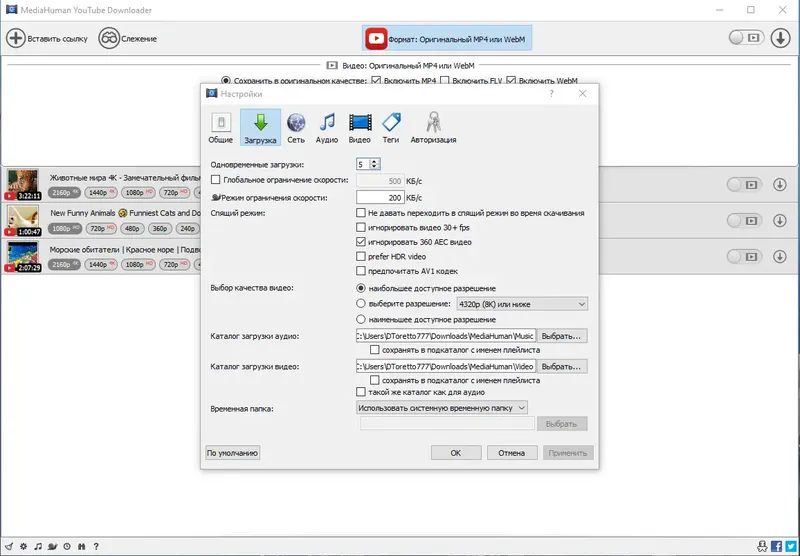Select 480p quality for New Funny Animals

pos(132,228)
